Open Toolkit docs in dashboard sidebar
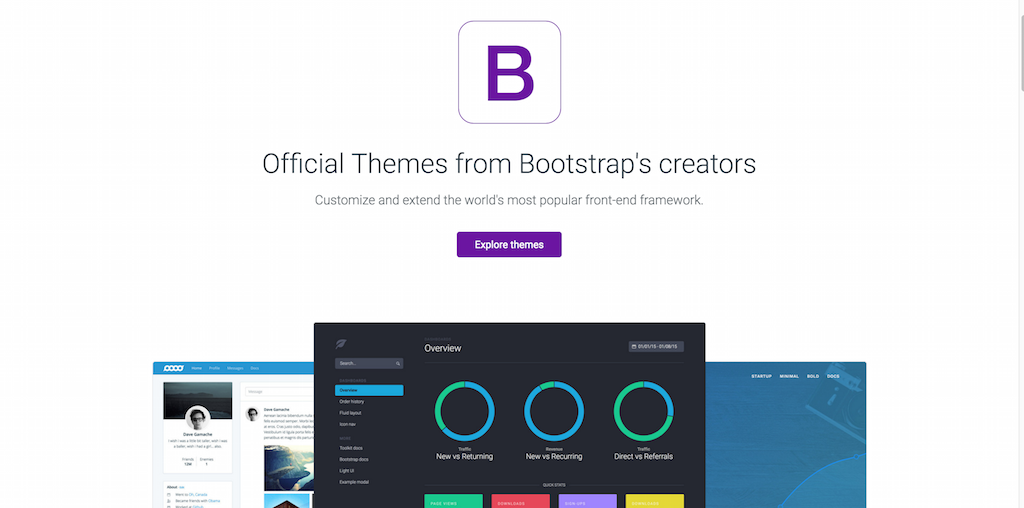Viewport: 1024px width, 508px height. pyautogui.click(x=351, y=448)
